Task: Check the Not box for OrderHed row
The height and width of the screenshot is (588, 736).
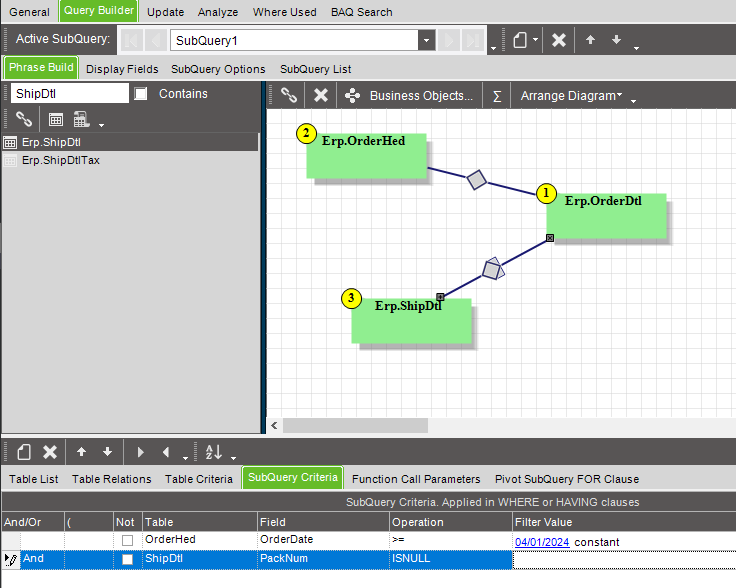Action: tap(127, 541)
